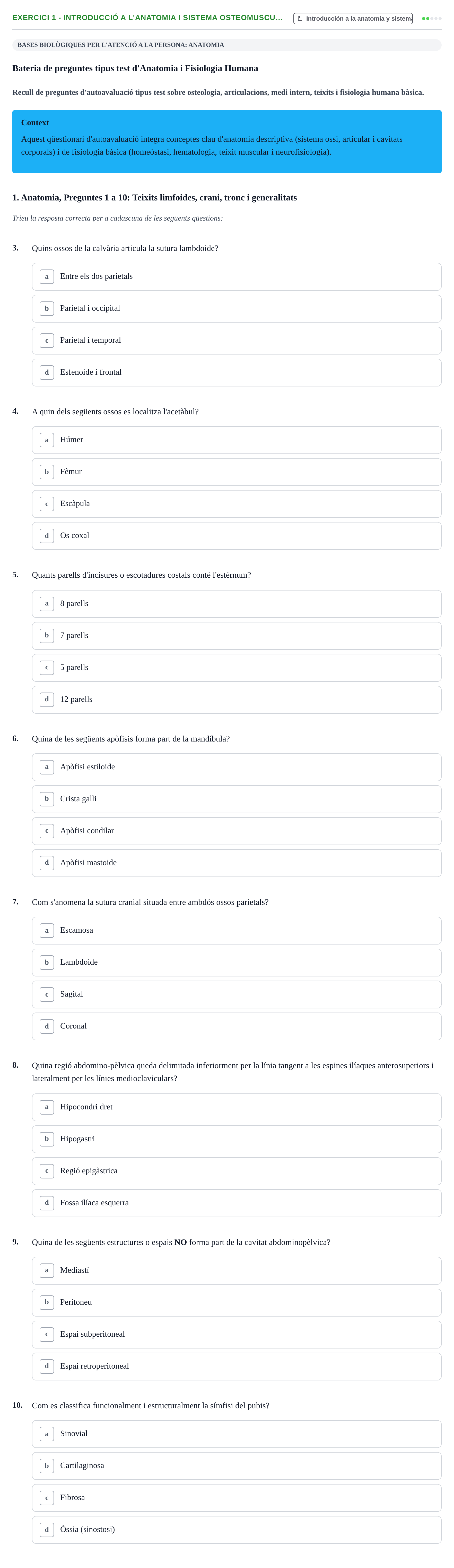This screenshot has height=1568, width=454.
Task: Pick 'Cartilaginosa' for question 10
Action: click(237, 1466)
